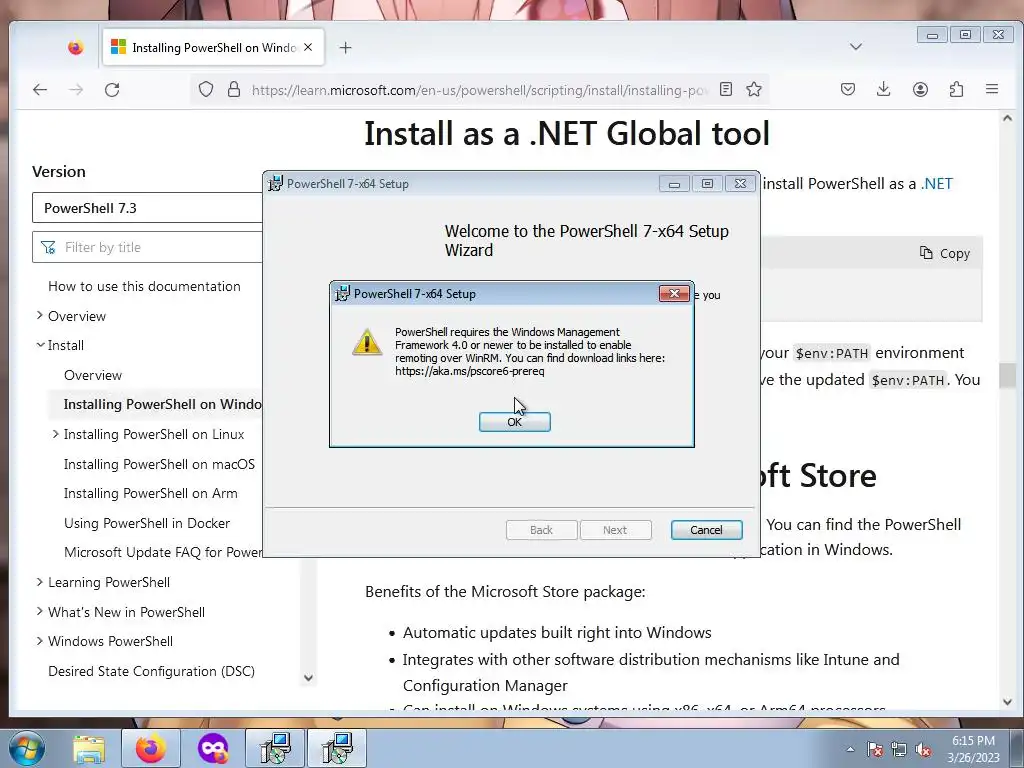
Task: Open Microsoft Update FAQ for PowerShell
Action: (x=163, y=552)
